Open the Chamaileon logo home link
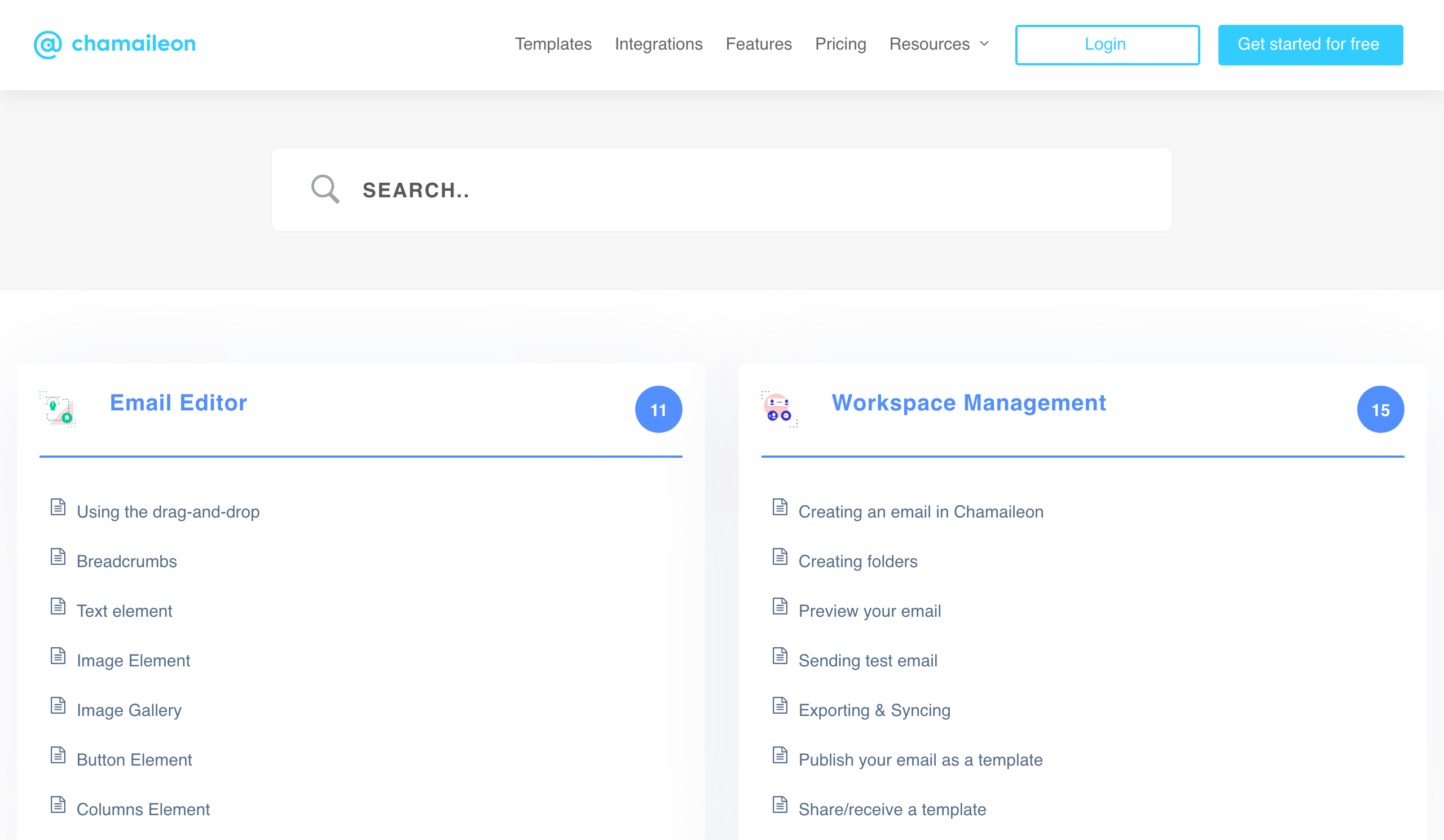The width and height of the screenshot is (1444, 840). [115, 44]
